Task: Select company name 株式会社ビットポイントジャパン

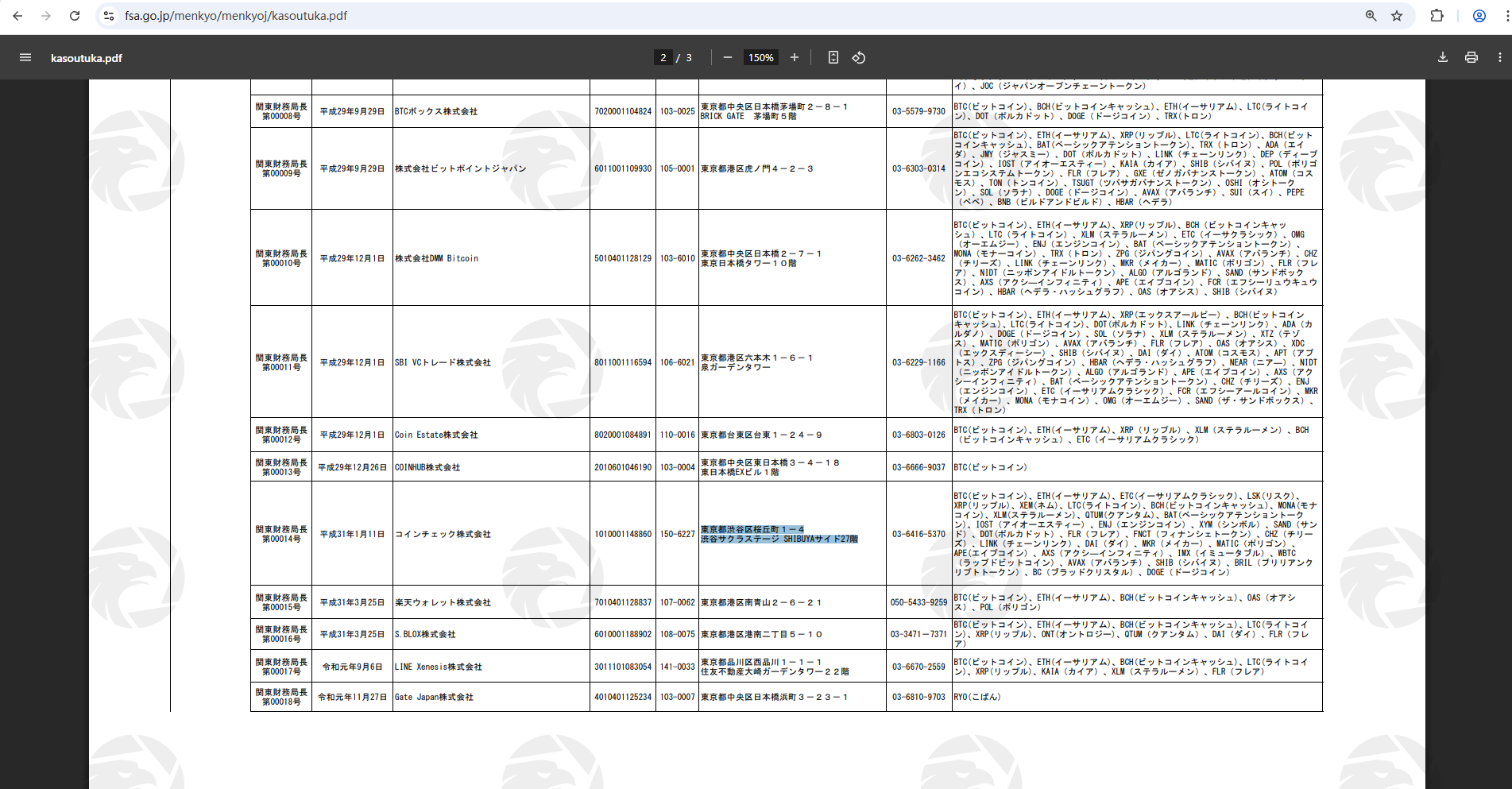Action: click(461, 168)
